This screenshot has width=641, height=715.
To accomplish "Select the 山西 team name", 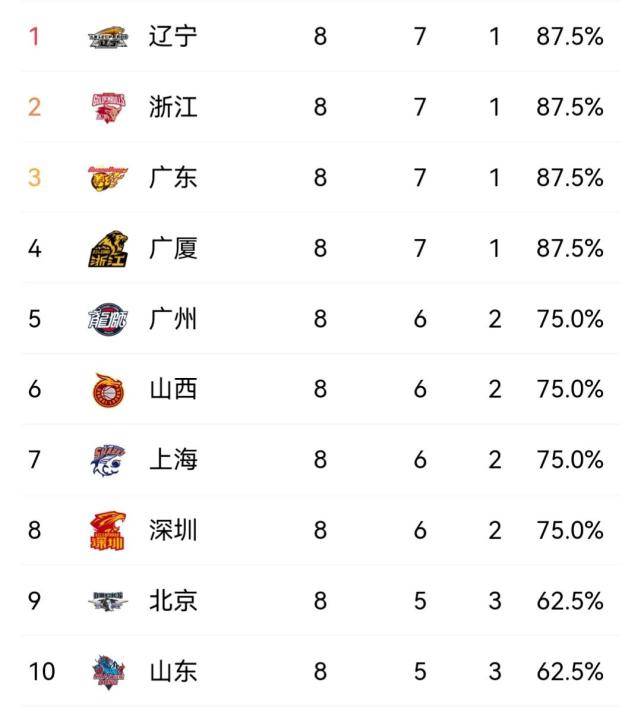I will (173, 389).
